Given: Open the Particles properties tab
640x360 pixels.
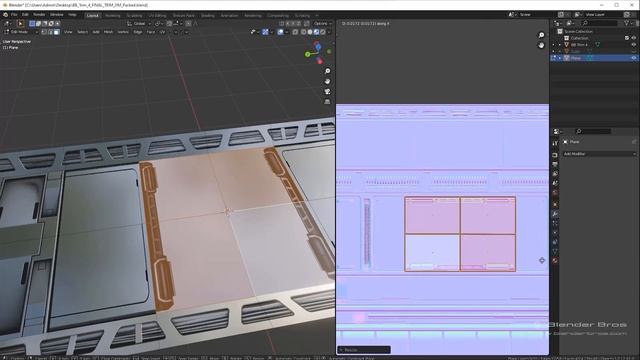Looking at the screenshot, I should tap(555, 223).
